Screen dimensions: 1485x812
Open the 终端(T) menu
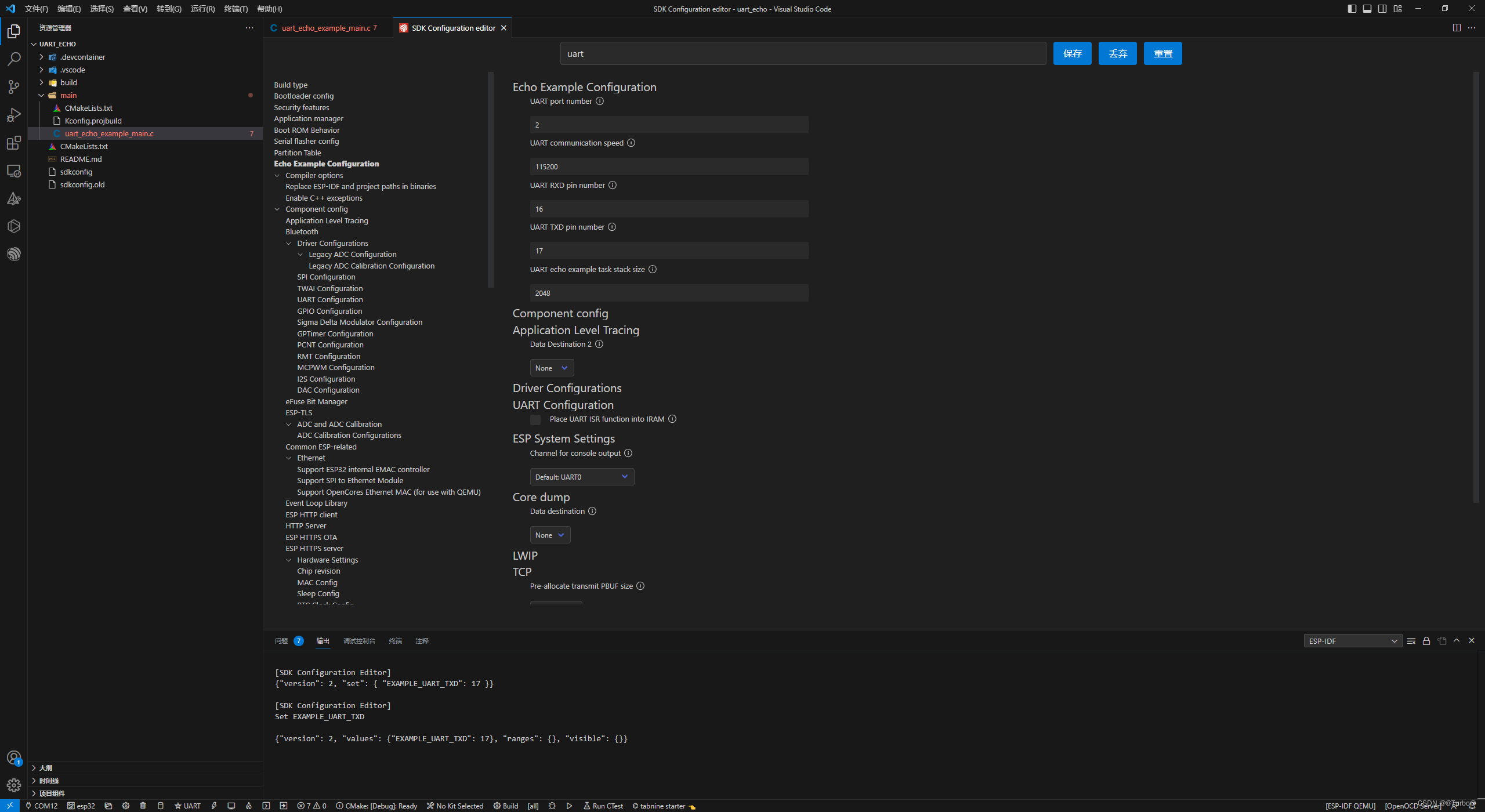[236, 9]
